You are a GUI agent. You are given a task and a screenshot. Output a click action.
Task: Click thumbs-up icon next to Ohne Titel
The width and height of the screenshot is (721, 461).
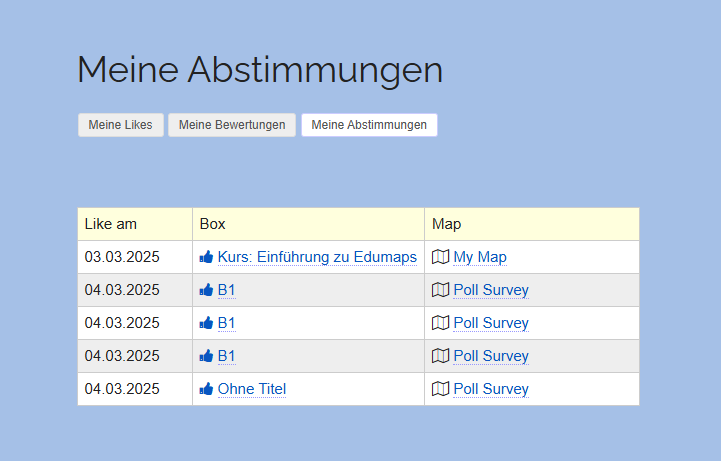pyautogui.click(x=206, y=389)
